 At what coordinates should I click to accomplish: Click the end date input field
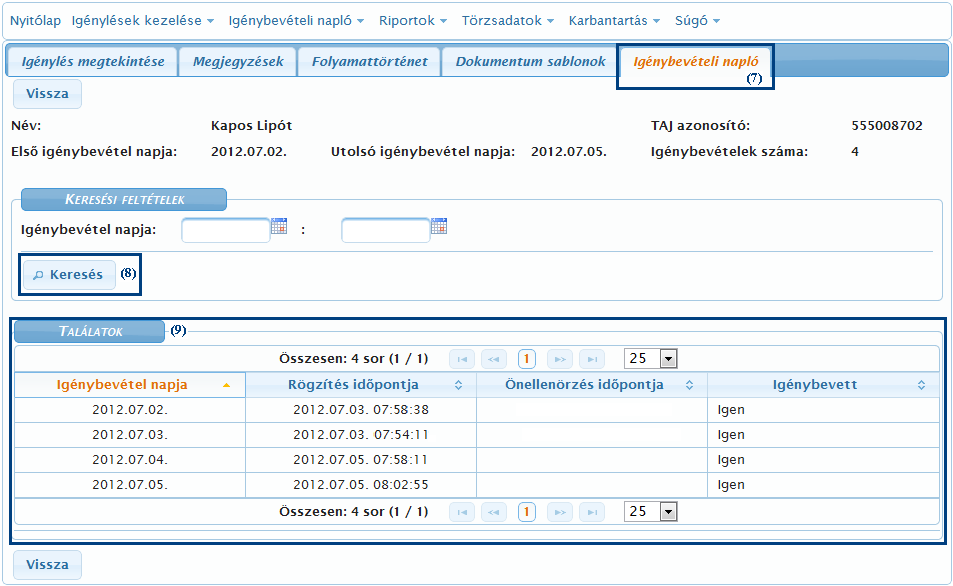(385, 230)
